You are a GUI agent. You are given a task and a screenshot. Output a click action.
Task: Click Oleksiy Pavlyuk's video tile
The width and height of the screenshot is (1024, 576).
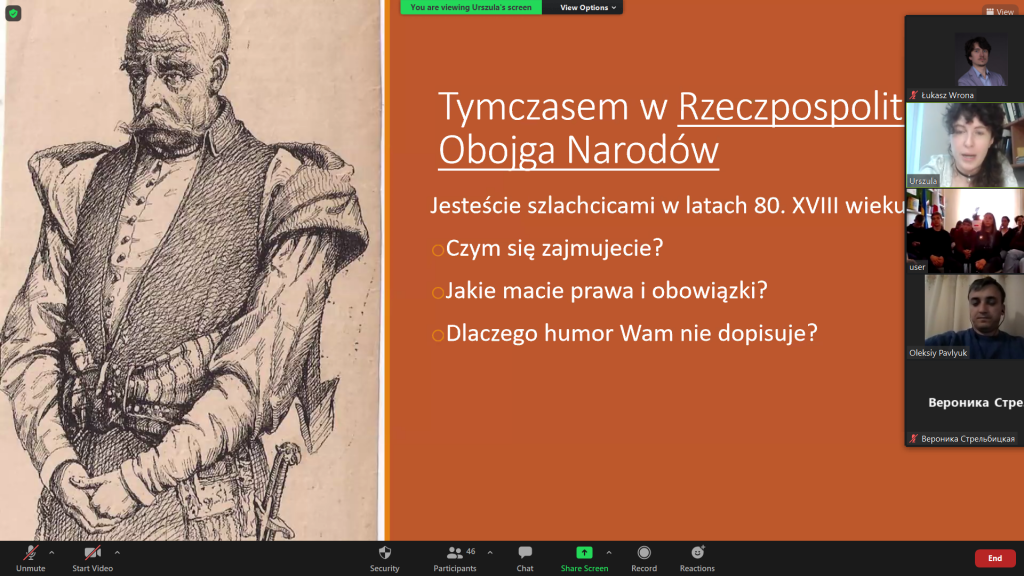(966, 315)
